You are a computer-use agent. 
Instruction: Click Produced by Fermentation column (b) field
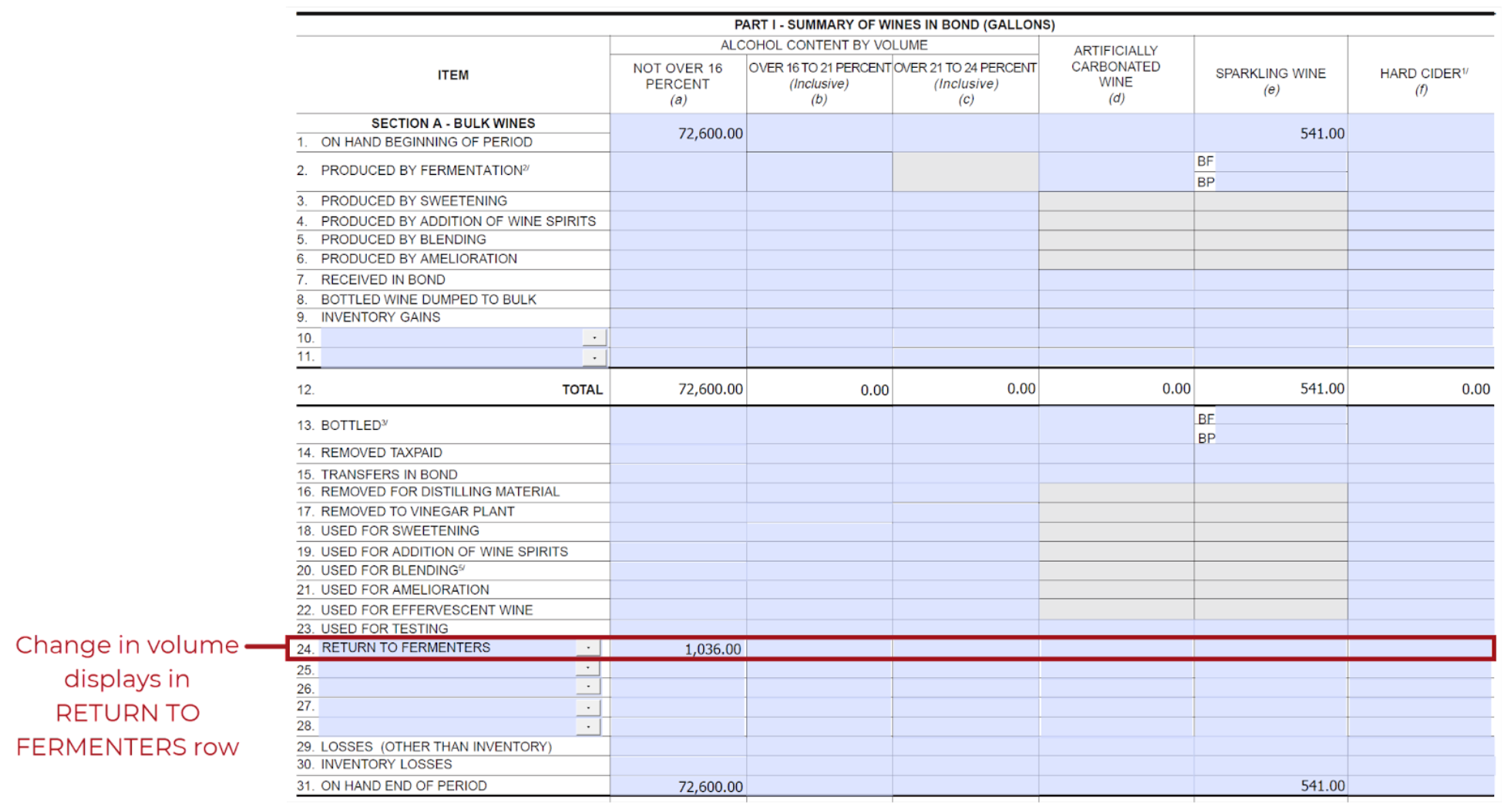pyautogui.click(x=819, y=172)
